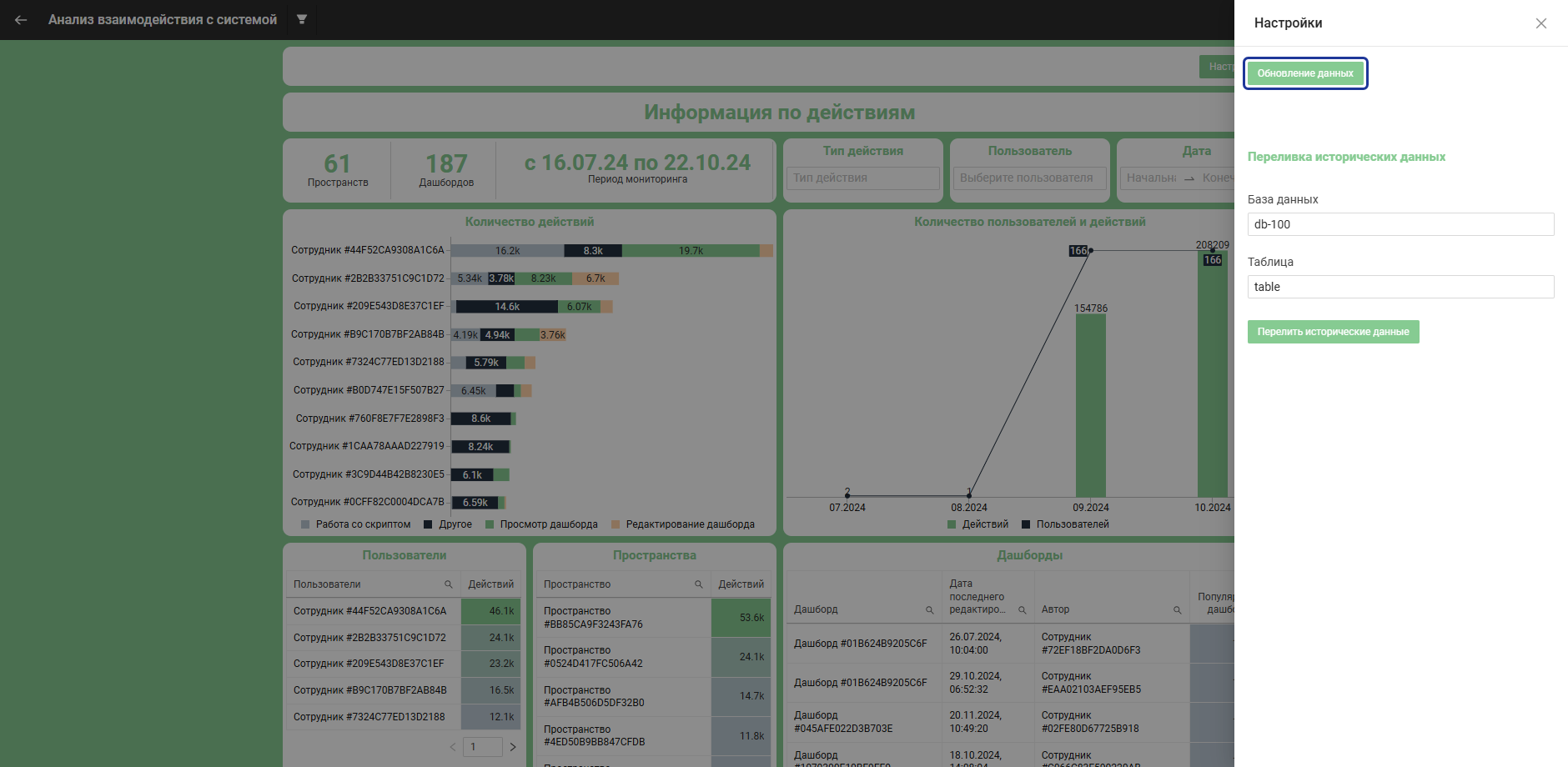Viewport: 1568px width, 767px height.
Task: Click 16.2k bar segment for Сотрудник #44F52CA9308A1C6A
Action: [507, 250]
